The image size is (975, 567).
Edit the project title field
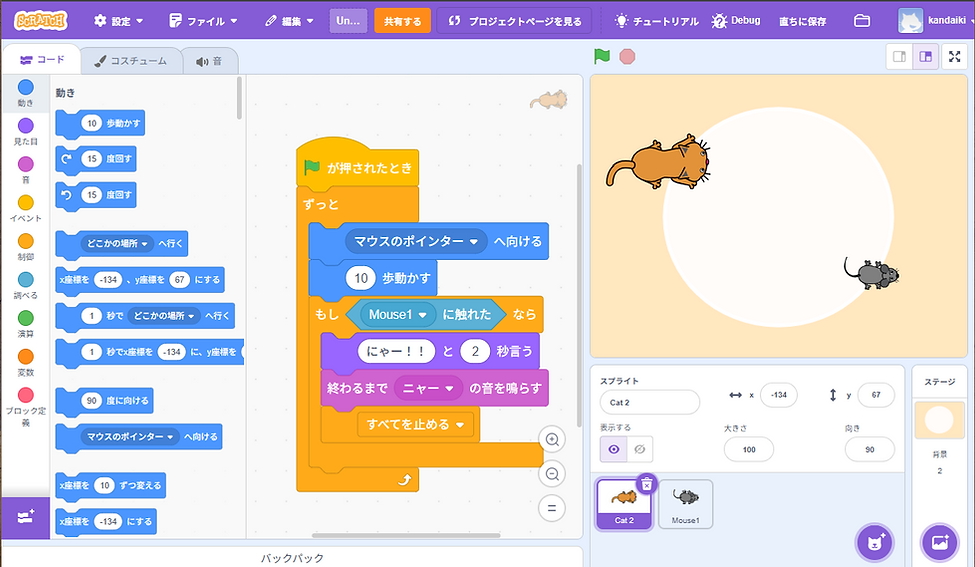[x=348, y=21]
